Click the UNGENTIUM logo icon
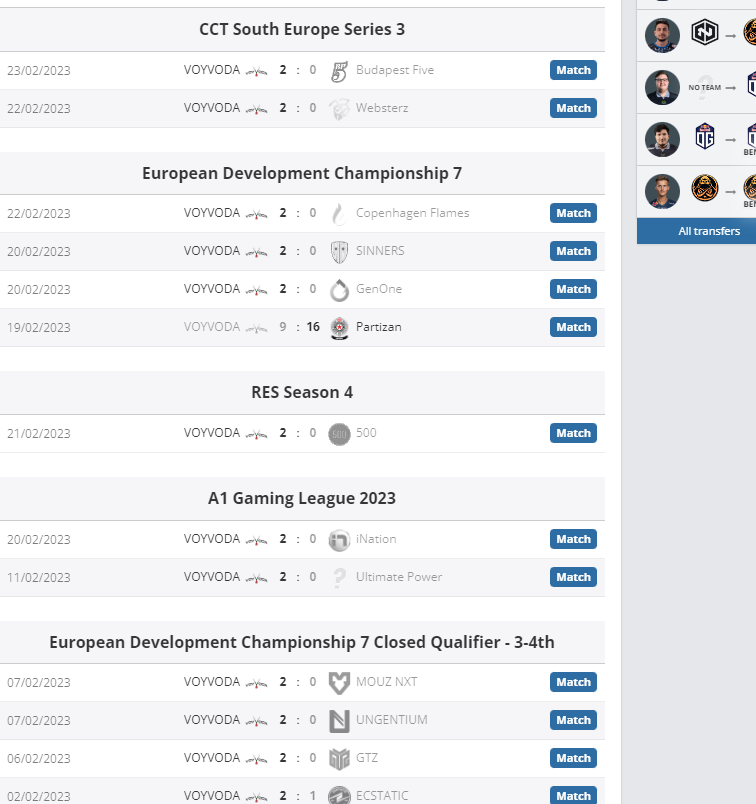 point(339,721)
